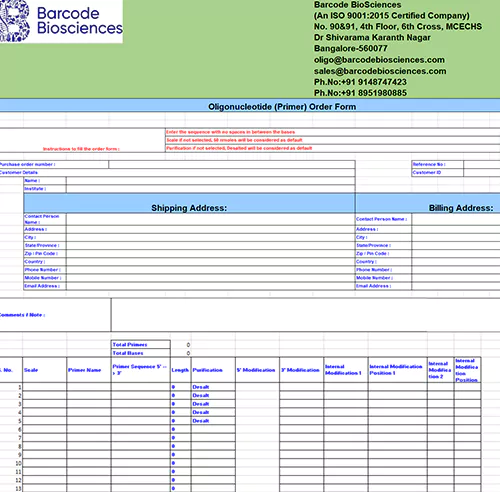500x492 pixels.
Task: Click the Internal Modification 1 column header
Action: (x=346, y=370)
